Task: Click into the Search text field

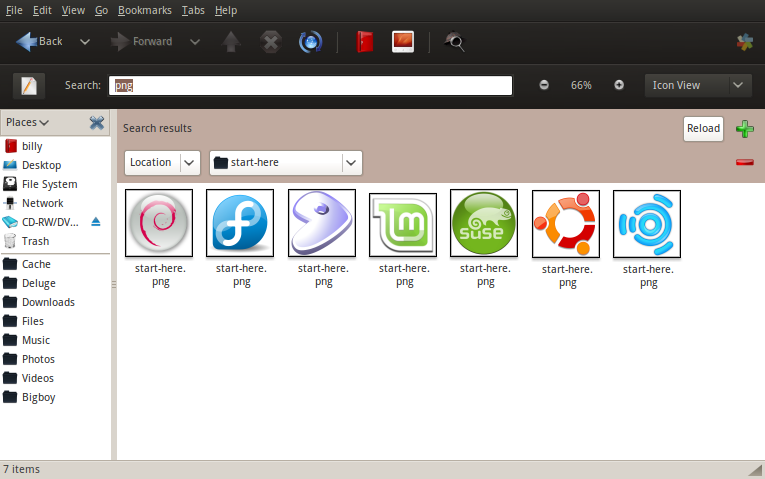Action: click(x=310, y=85)
